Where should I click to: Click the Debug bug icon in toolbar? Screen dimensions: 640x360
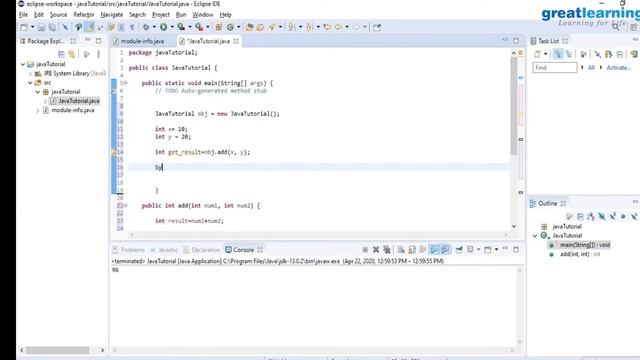pyautogui.click(x=146, y=27)
